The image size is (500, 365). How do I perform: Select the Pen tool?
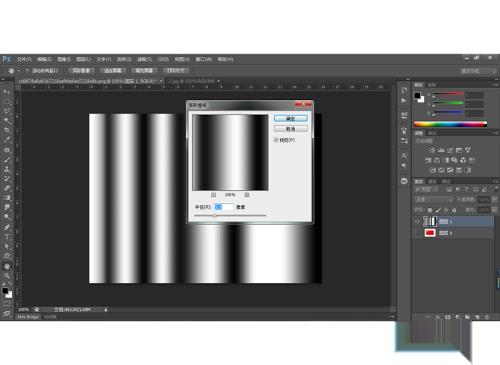pyautogui.click(x=7, y=227)
